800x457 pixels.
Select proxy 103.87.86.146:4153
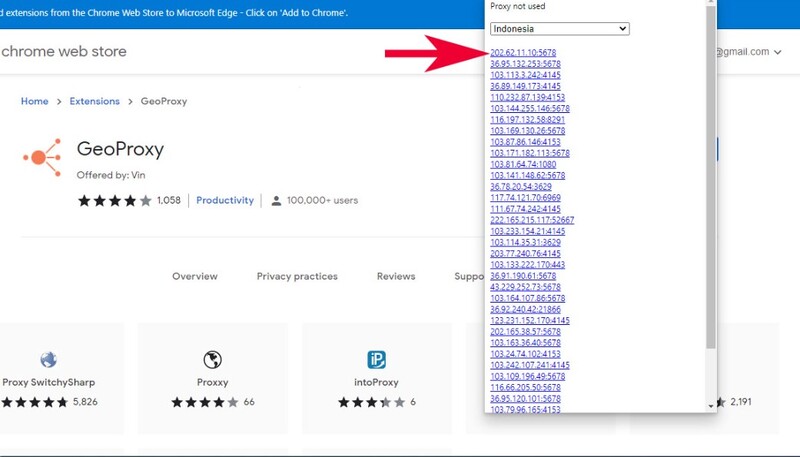point(525,142)
